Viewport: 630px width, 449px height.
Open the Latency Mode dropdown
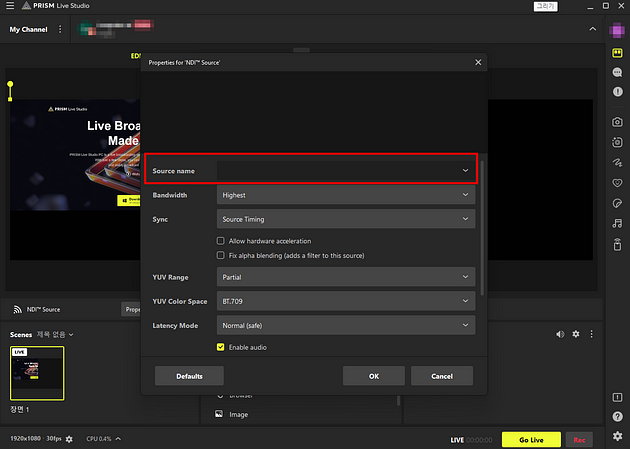pyautogui.click(x=345, y=326)
